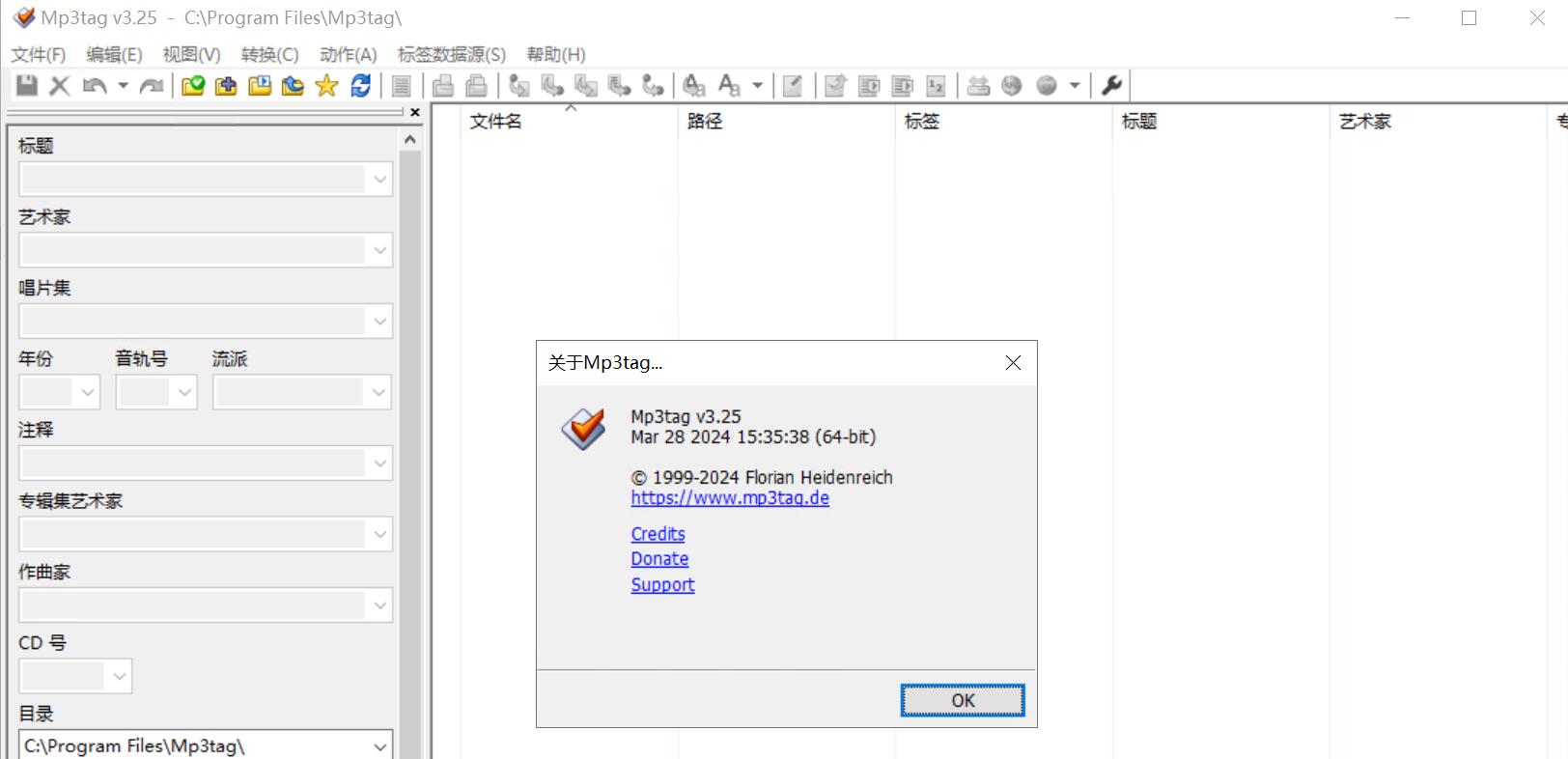1568x759 pixels.
Task: Open the 文件(F) menu
Action: point(39,55)
